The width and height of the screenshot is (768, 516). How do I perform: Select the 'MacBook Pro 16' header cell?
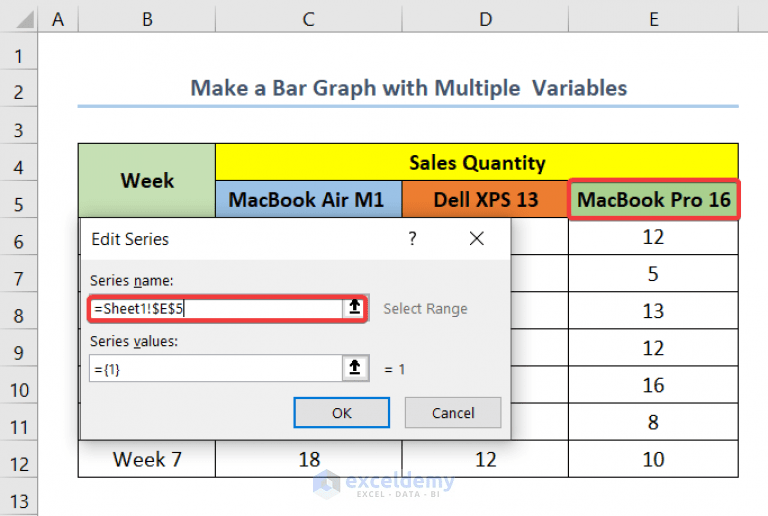coord(653,199)
